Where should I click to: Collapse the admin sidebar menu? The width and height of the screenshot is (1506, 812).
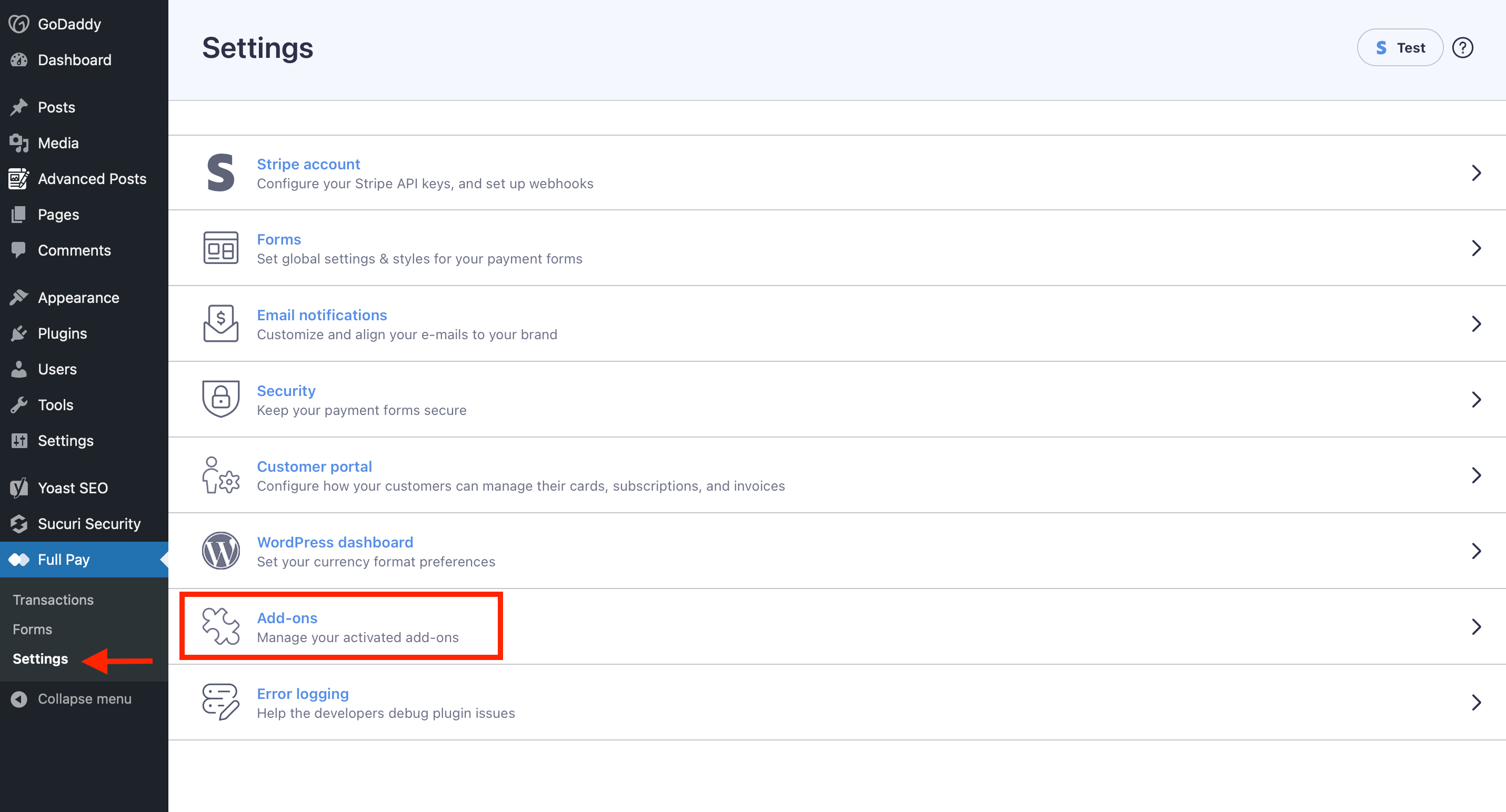84,699
